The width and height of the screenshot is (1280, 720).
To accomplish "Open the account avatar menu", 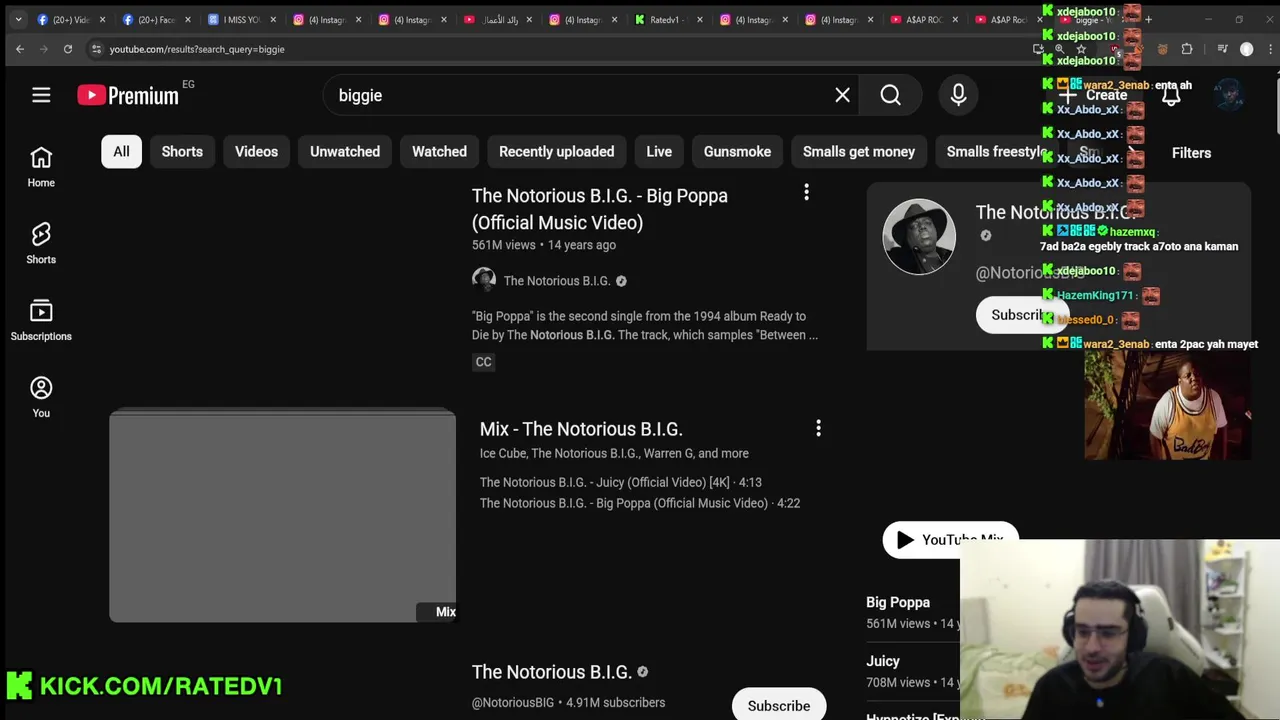I will click(x=1229, y=95).
